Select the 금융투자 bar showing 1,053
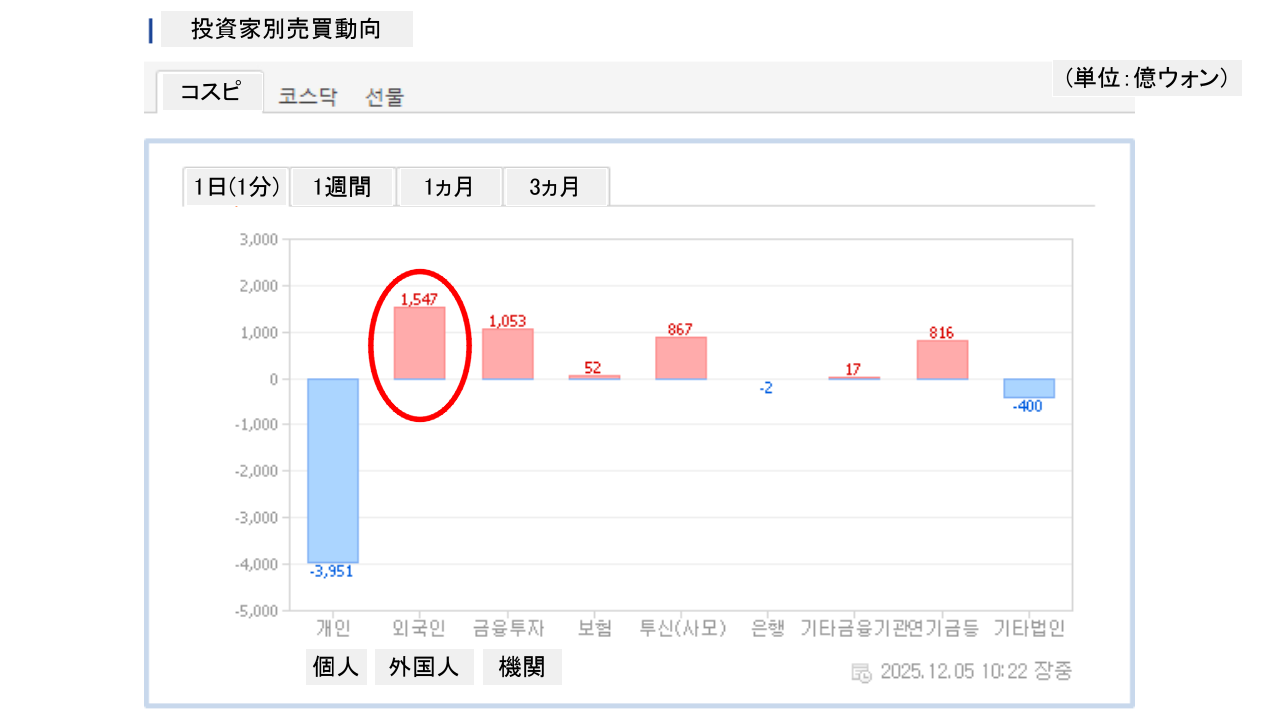Viewport: 1280px width, 720px height. (507, 354)
